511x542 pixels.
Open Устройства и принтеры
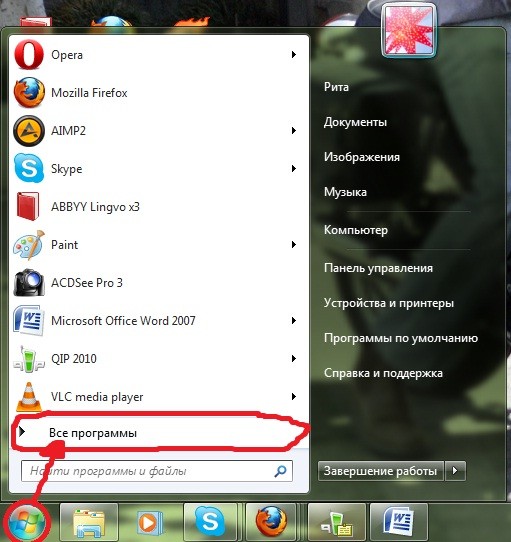pyautogui.click(x=389, y=303)
